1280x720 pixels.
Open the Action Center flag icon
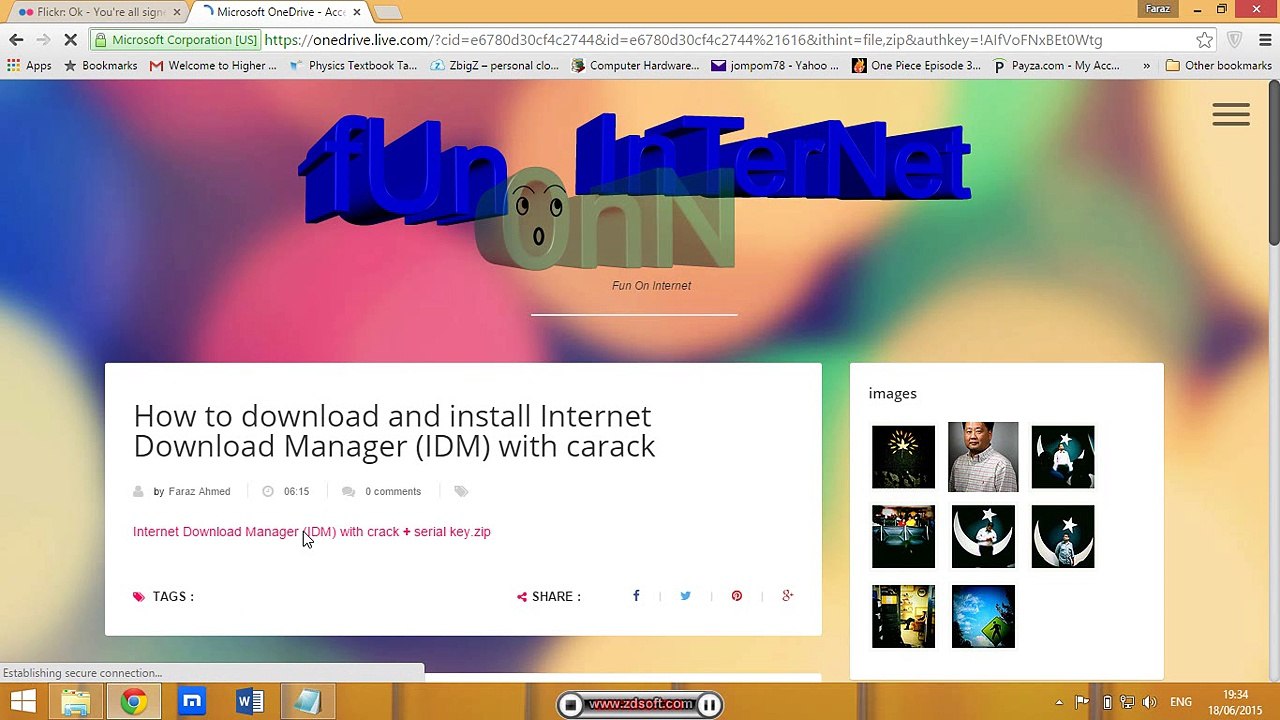click(1082, 702)
